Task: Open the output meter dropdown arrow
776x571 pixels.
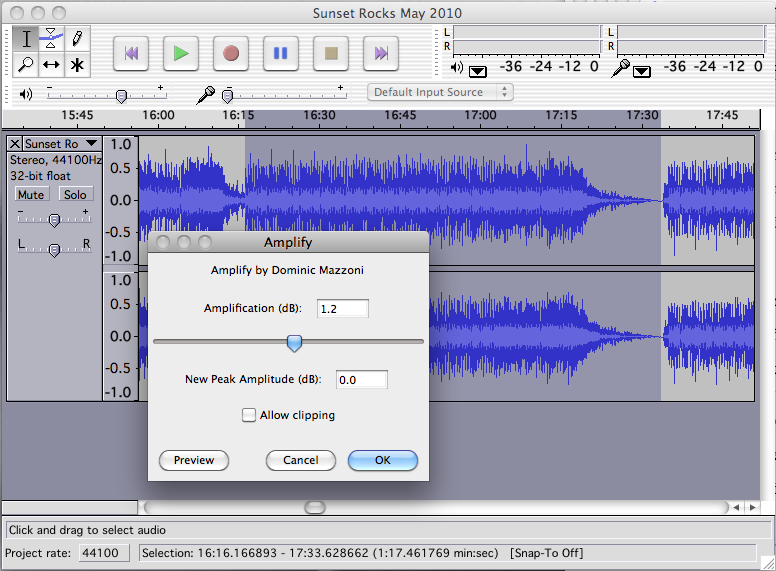Action: click(x=478, y=72)
